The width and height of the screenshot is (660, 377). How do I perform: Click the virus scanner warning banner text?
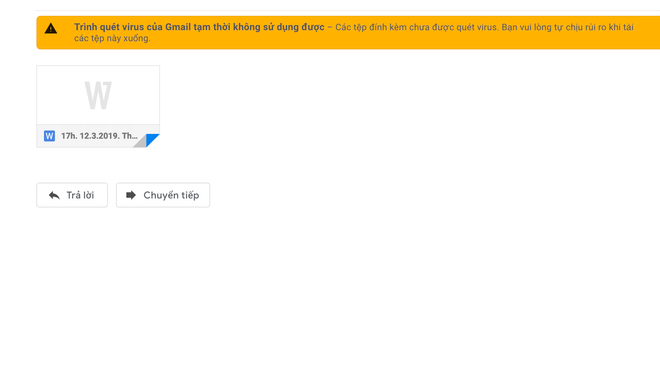tap(354, 32)
